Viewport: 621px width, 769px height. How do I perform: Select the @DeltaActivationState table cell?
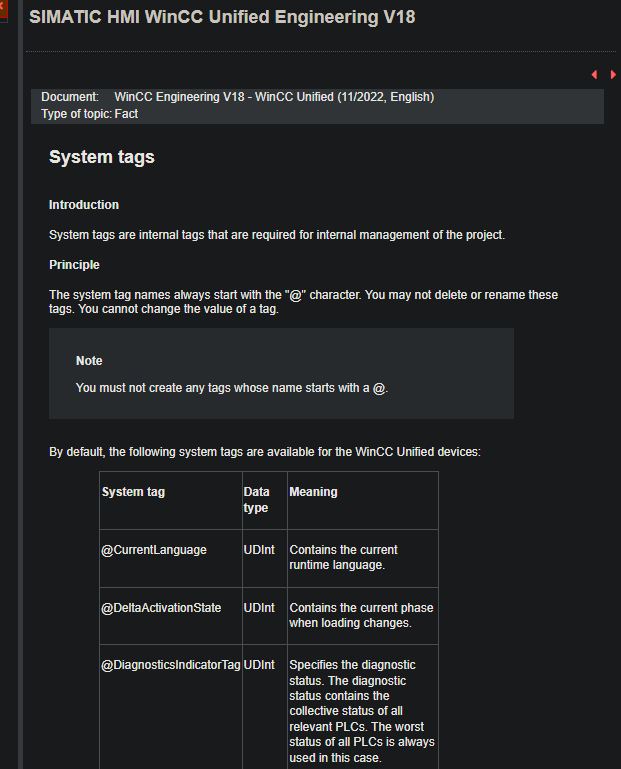161,608
